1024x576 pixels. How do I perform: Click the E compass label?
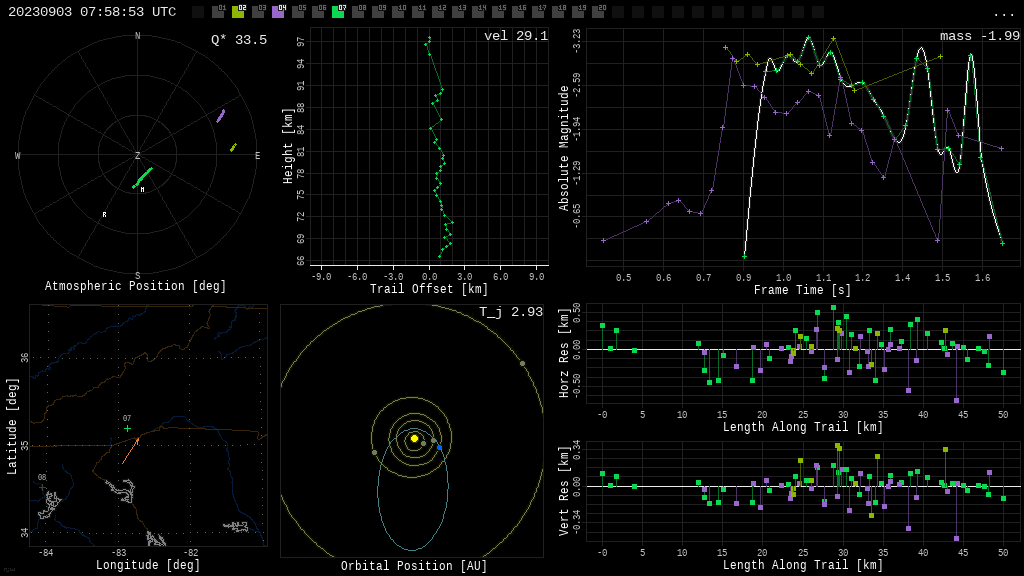[x=257, y=155]
